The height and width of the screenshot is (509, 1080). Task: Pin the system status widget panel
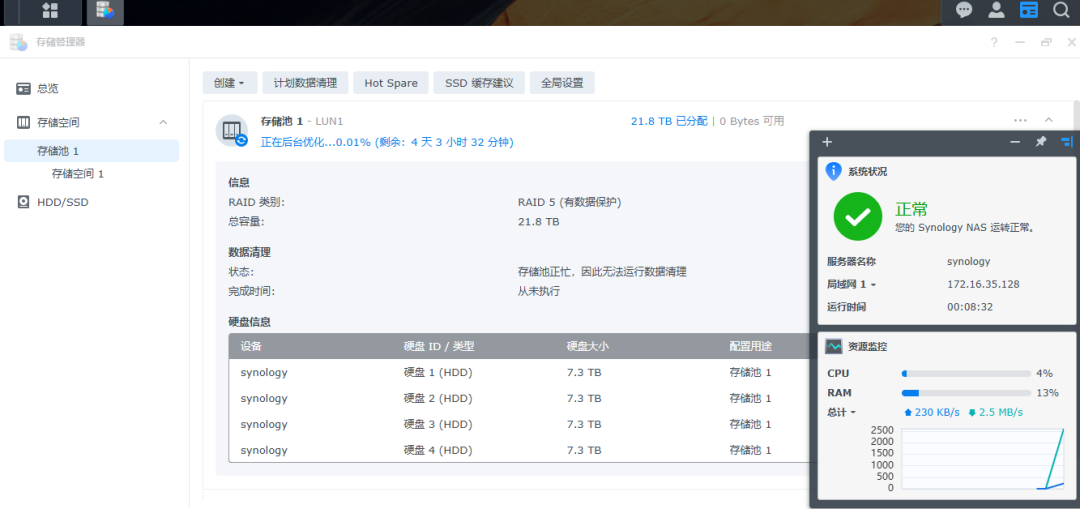click(1041, 142)
